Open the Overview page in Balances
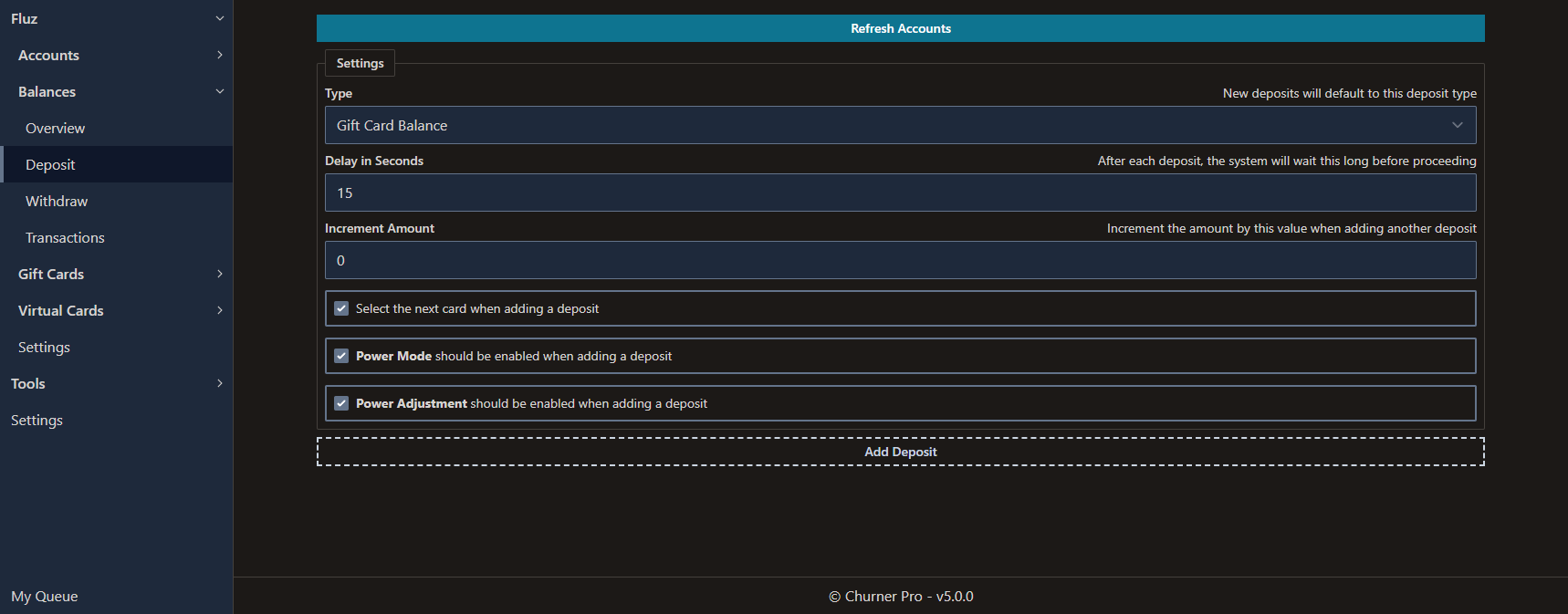Image resolution: width=1568 pixels, height=614 pixels. coord(55,128)
